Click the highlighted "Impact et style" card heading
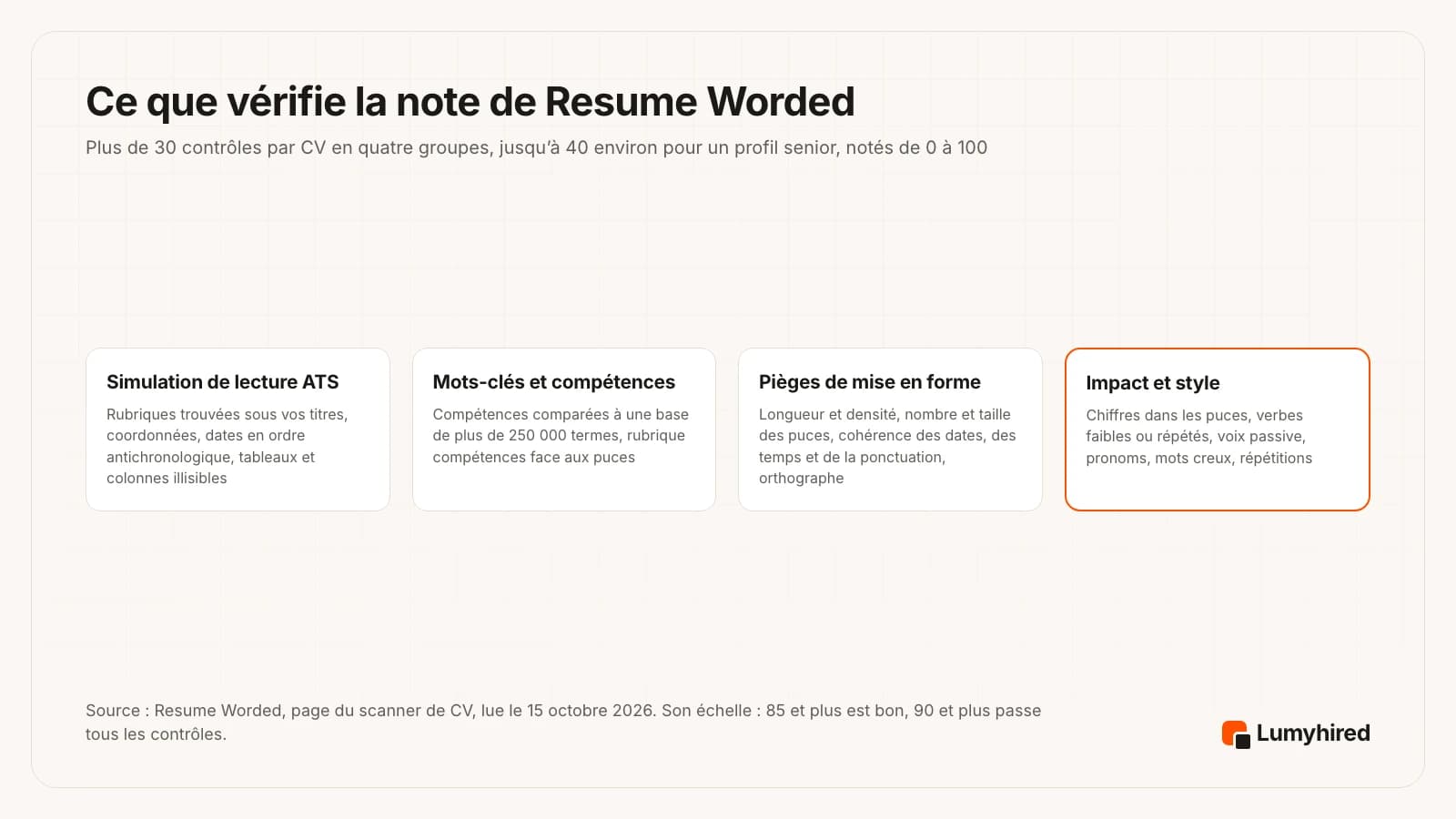1456x819 pixels. (x=1152, y=383)
